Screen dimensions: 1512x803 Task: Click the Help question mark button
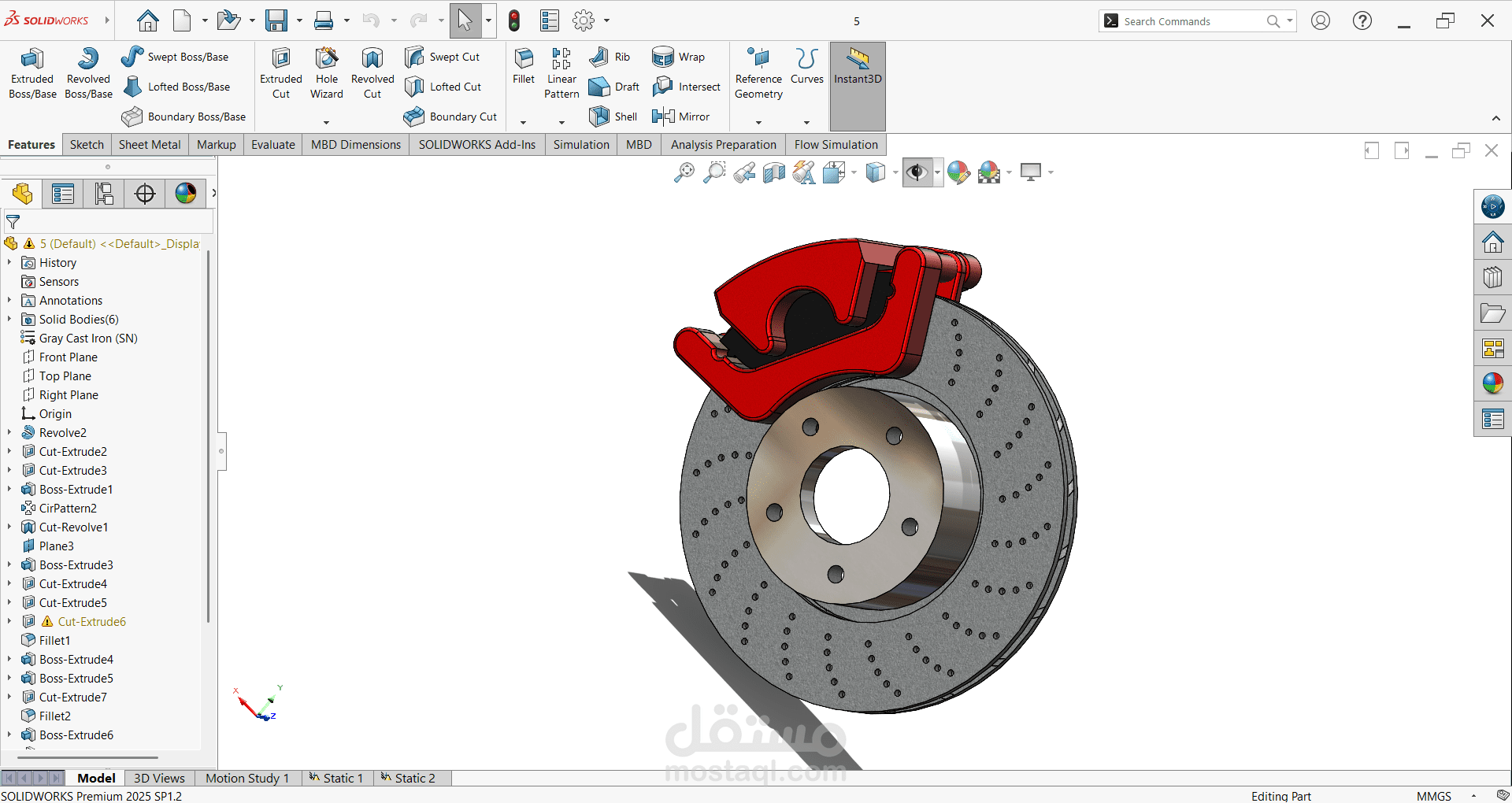coord(1362,20)
